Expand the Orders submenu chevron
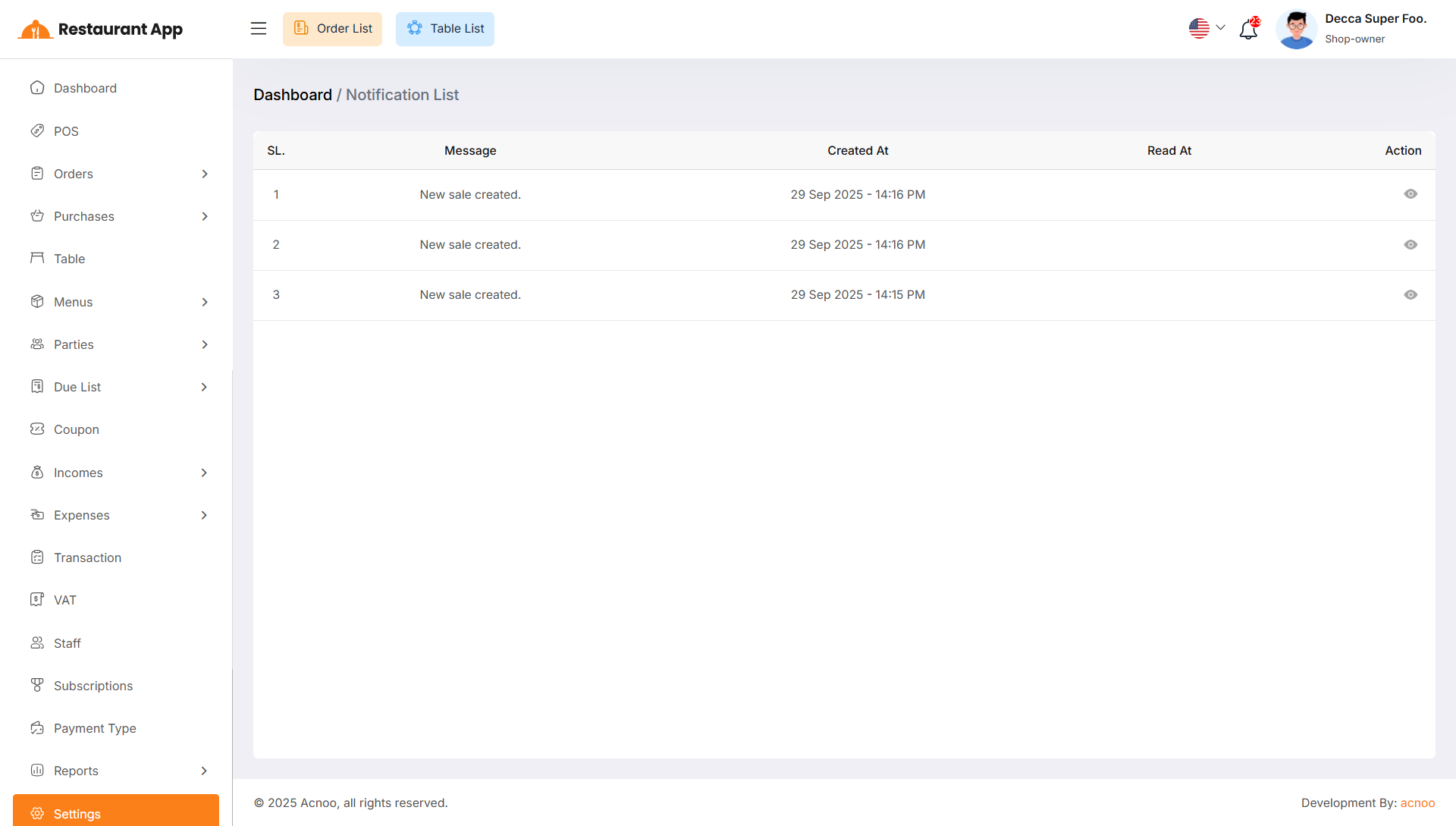Image resolution: width=1456 pixels, height=826 pixels. [205, 174]
